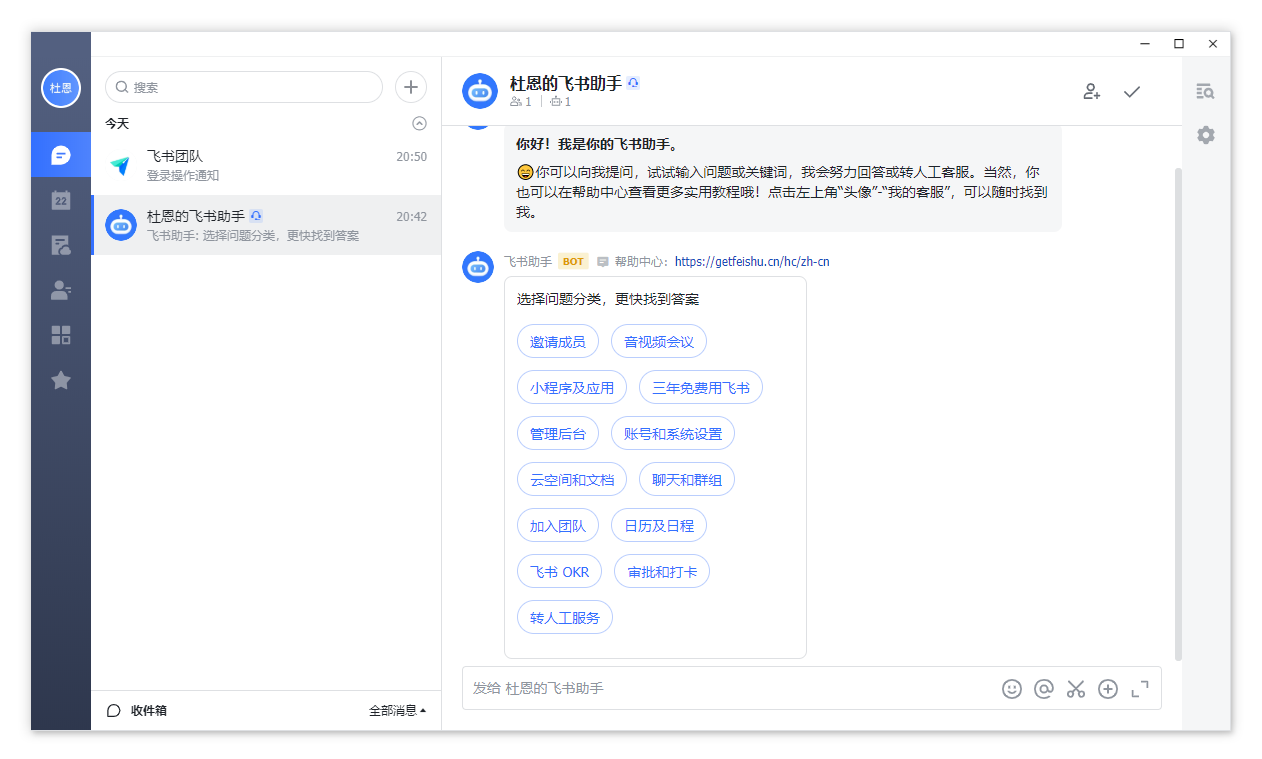
Task: Click the member count in chat header
Action: 521,102
